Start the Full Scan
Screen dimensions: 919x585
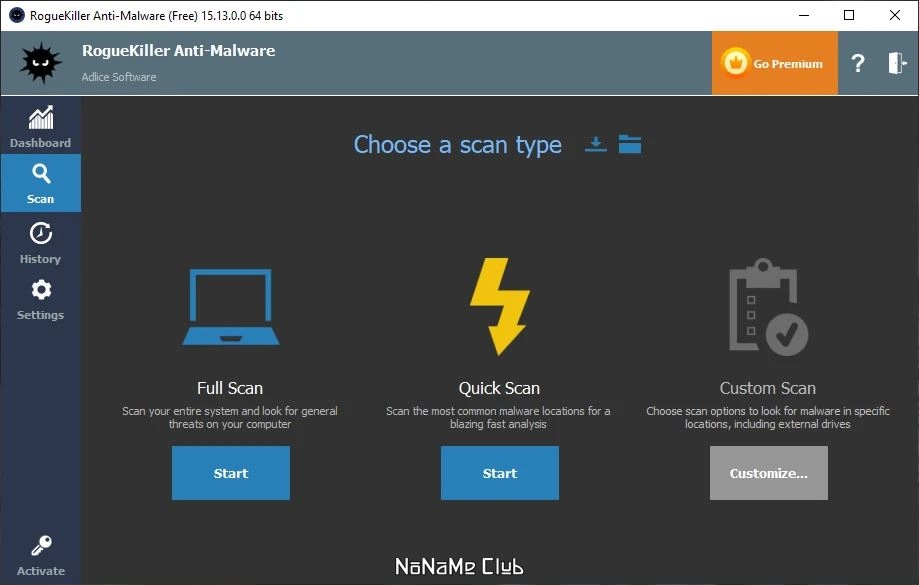click(x=230, y=473)
